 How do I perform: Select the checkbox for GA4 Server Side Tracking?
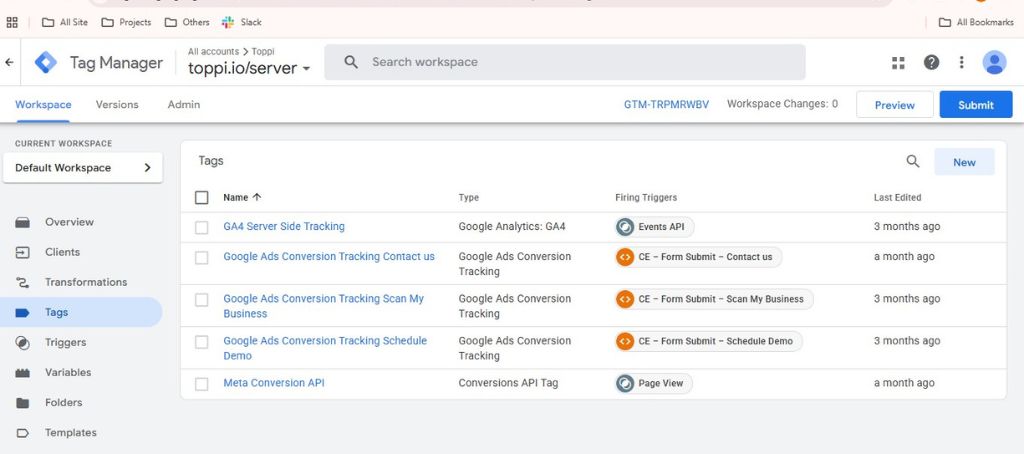(x=202, y=227)
